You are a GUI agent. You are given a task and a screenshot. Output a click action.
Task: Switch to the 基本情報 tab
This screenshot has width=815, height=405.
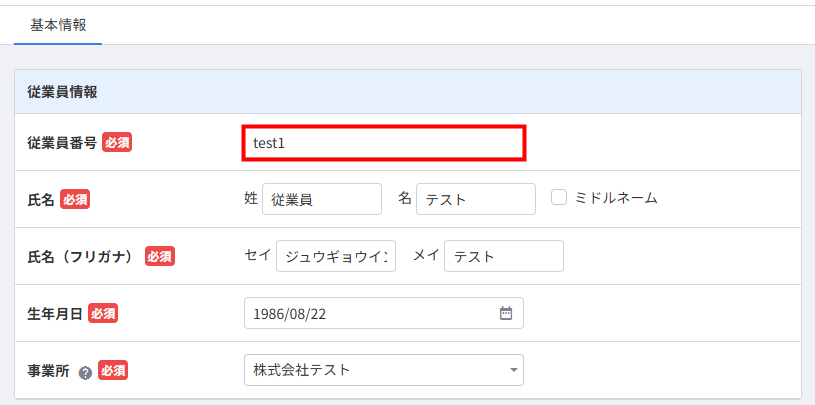click(x=58, y=24)
